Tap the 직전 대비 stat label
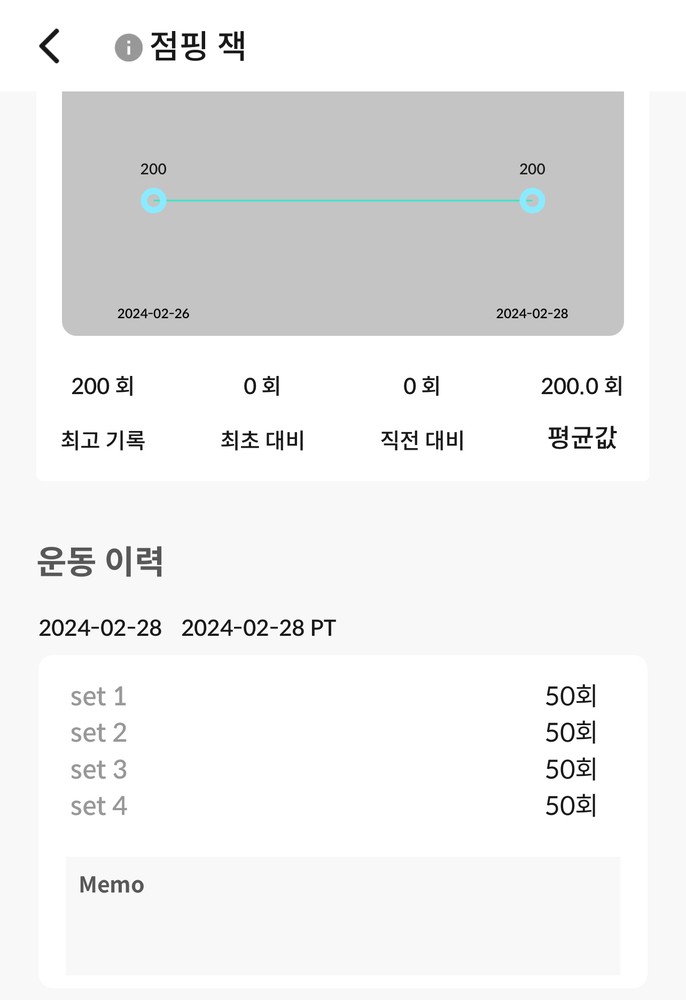 click(422, 440)
